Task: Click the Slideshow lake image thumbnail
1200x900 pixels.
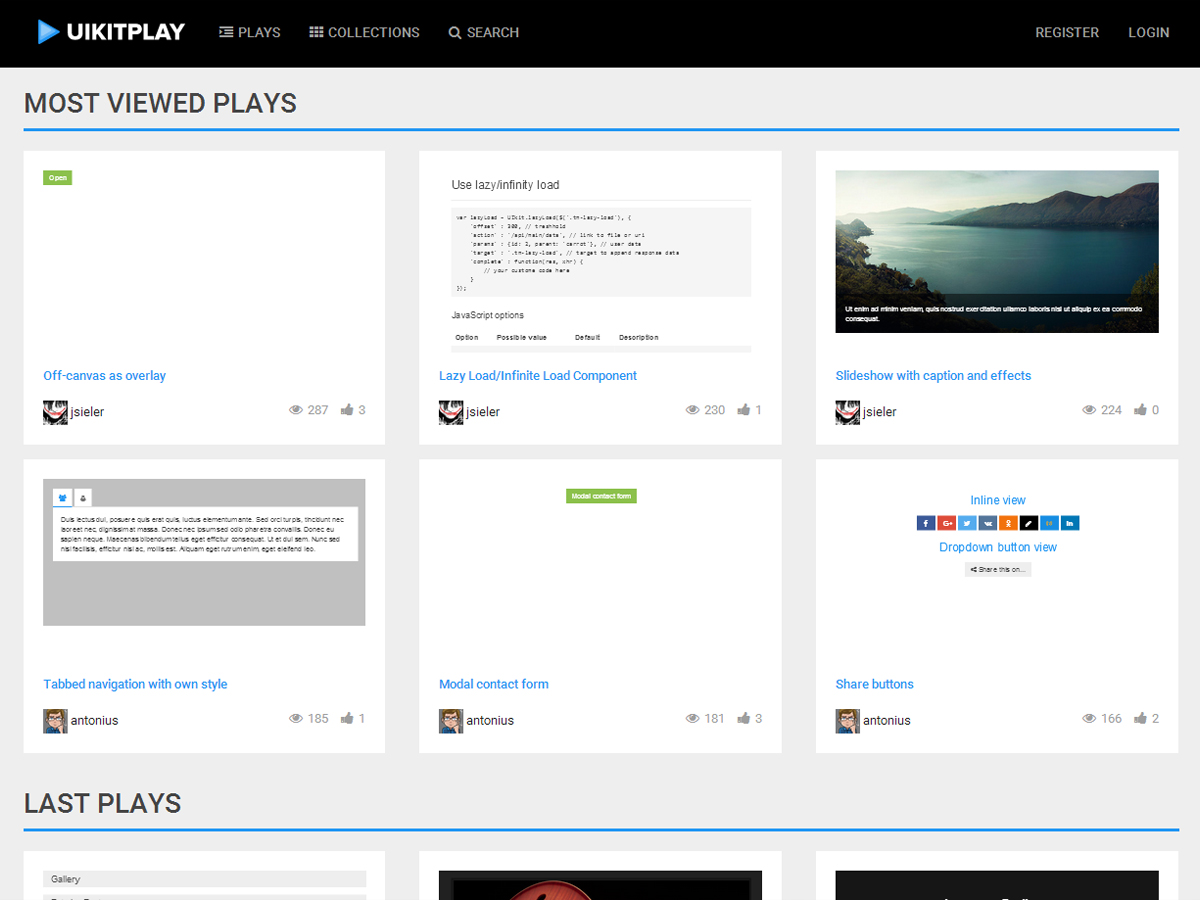Action: tap(997, 251)
